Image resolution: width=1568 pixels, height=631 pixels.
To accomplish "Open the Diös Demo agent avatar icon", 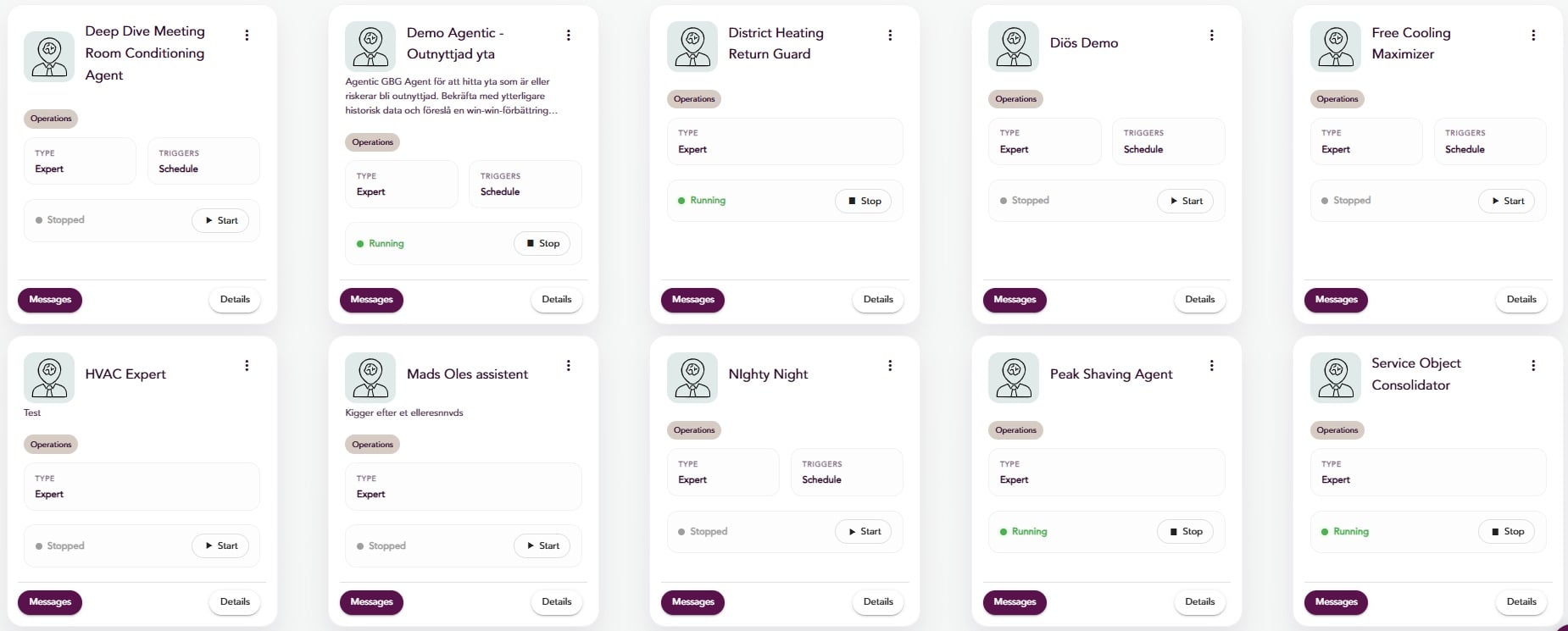I will pos(1013,47).
